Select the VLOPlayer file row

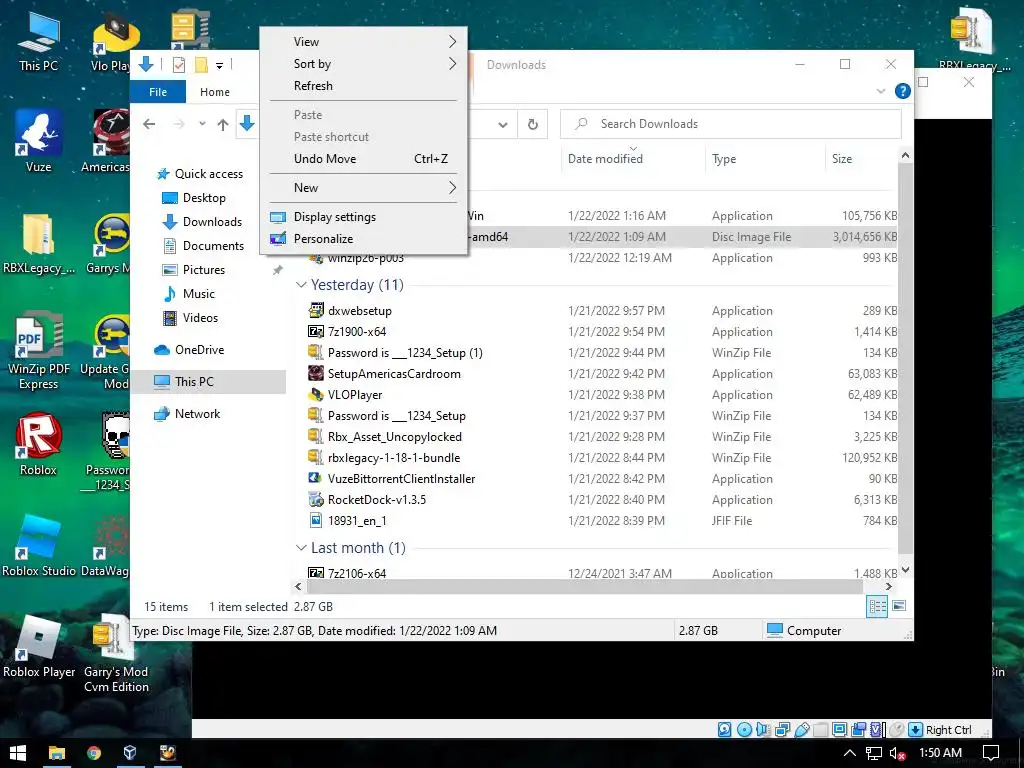tap(601, 395)
